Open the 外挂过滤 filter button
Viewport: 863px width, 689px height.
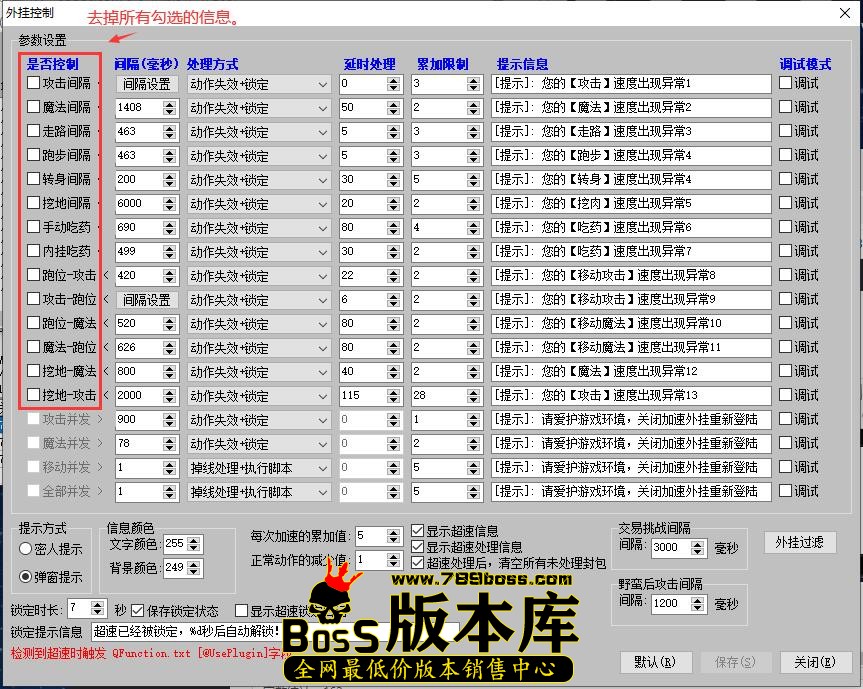[800, 542]
